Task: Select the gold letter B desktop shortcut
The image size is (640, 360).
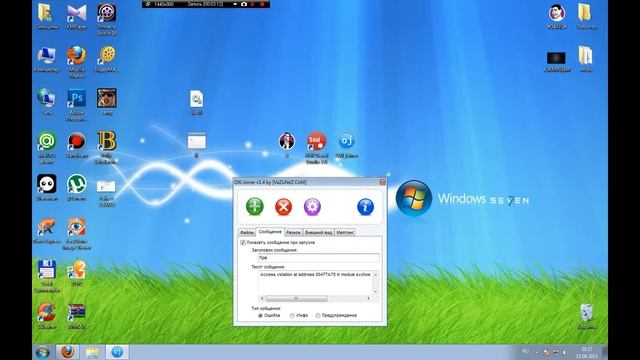Action: click(x=107, y=147)
